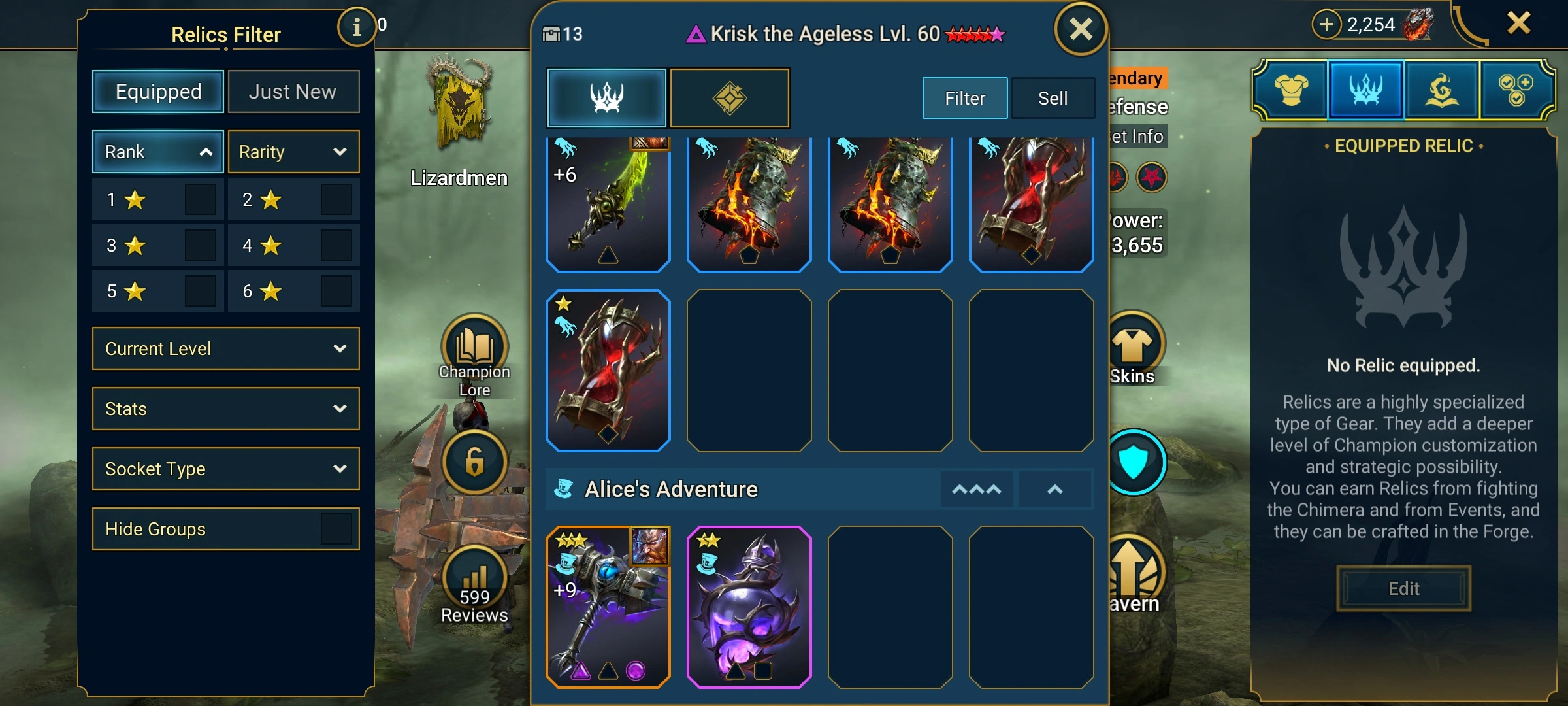Switch to the diamond gem tab
Image resolution: width=1568 pixels, height=706 pixels.
point(730,98)
